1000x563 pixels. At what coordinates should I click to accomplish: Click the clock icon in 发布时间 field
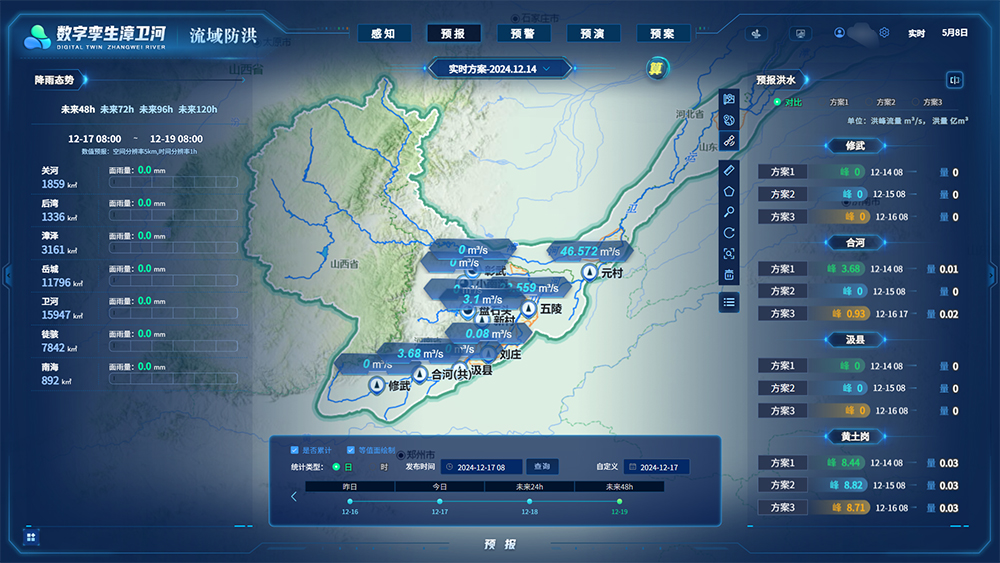(x=450, y=467)
